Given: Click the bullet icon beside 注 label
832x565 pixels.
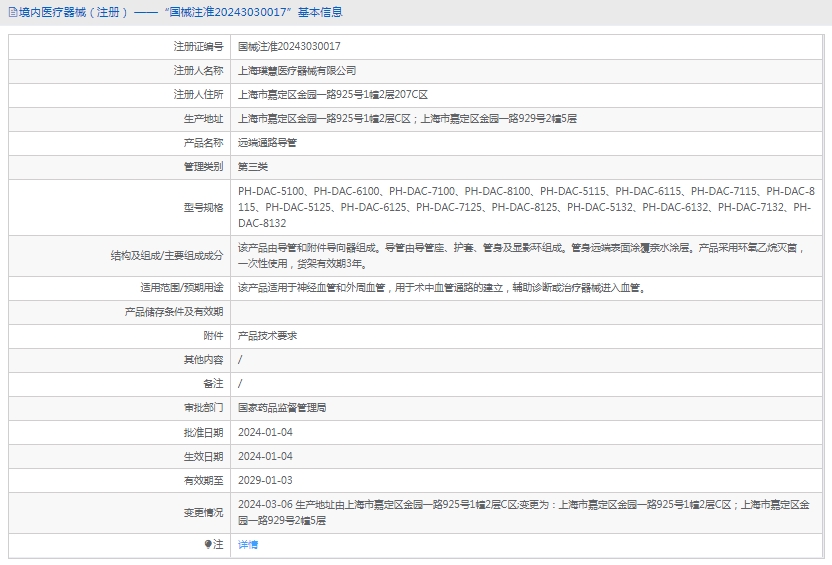Looking at the screenshot, I should coord(209,545).
